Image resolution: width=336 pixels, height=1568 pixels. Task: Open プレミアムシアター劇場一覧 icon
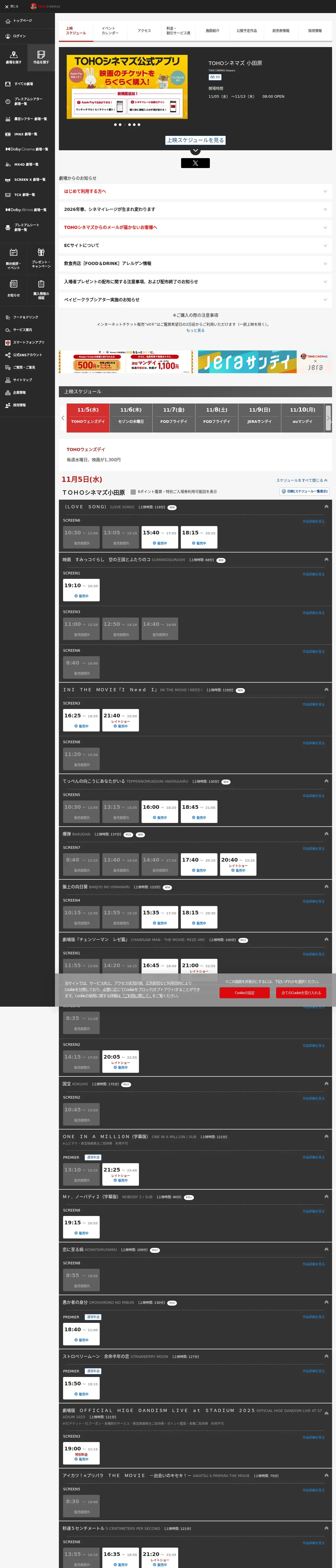click(x=8, y=101)
